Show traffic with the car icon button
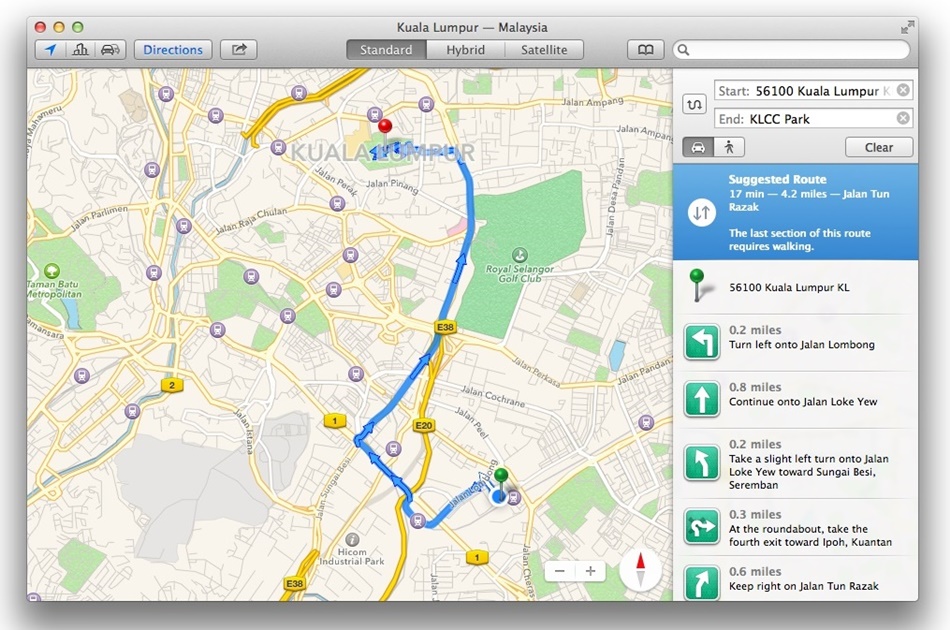This screenshot has height=630, width=950. (x=110, y=50)
